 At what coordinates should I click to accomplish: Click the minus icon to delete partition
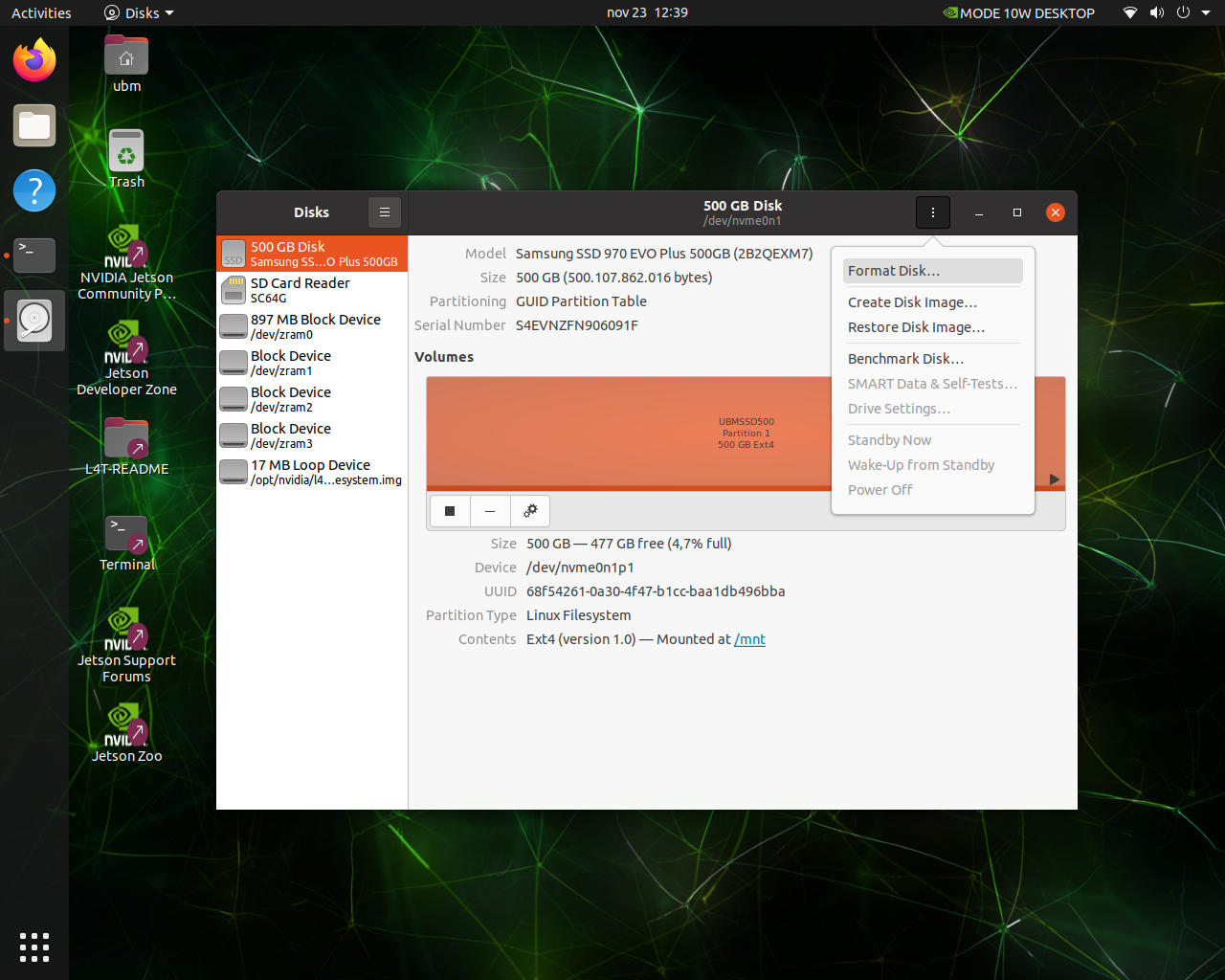coord(490,511)
